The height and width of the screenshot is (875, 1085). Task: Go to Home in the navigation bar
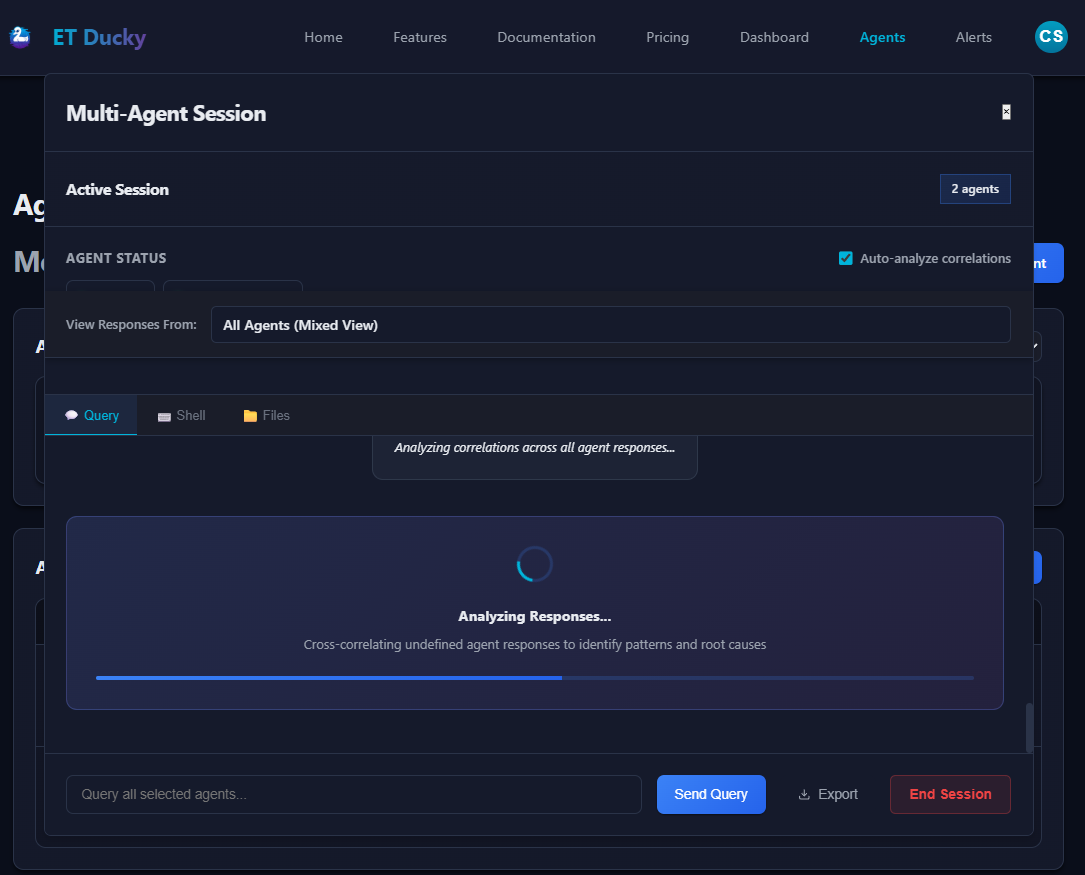(323, 37)
